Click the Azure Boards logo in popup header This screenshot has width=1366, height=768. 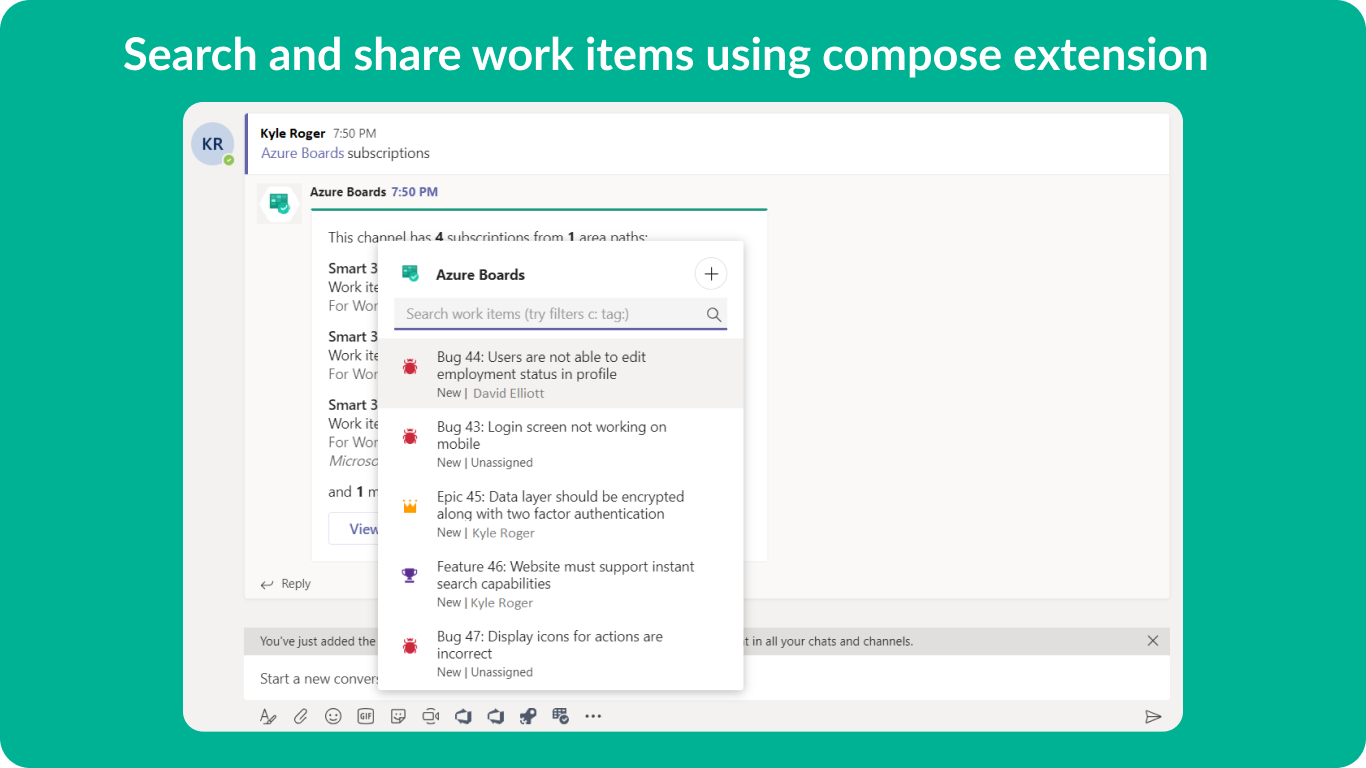coord(410,273)
